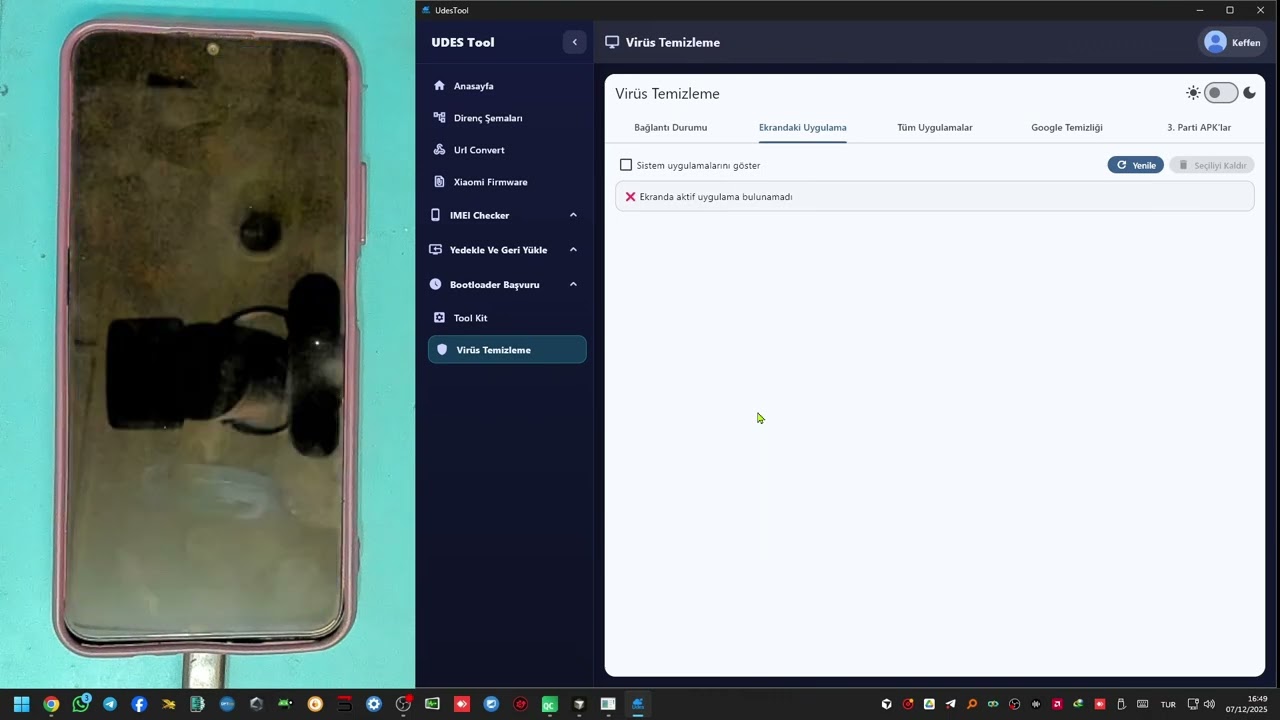
Task: Toggle the light/dark theme switch
Action: click(1221, 93)
